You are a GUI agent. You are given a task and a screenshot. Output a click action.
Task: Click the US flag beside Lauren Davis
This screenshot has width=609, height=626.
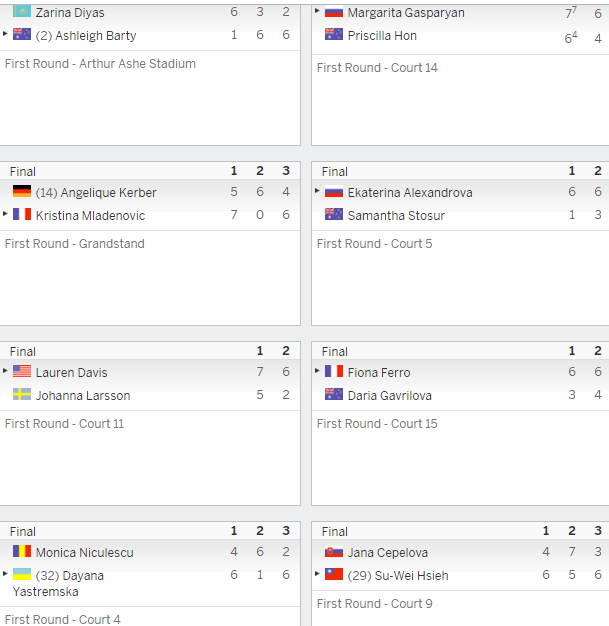tap(22, 371)
